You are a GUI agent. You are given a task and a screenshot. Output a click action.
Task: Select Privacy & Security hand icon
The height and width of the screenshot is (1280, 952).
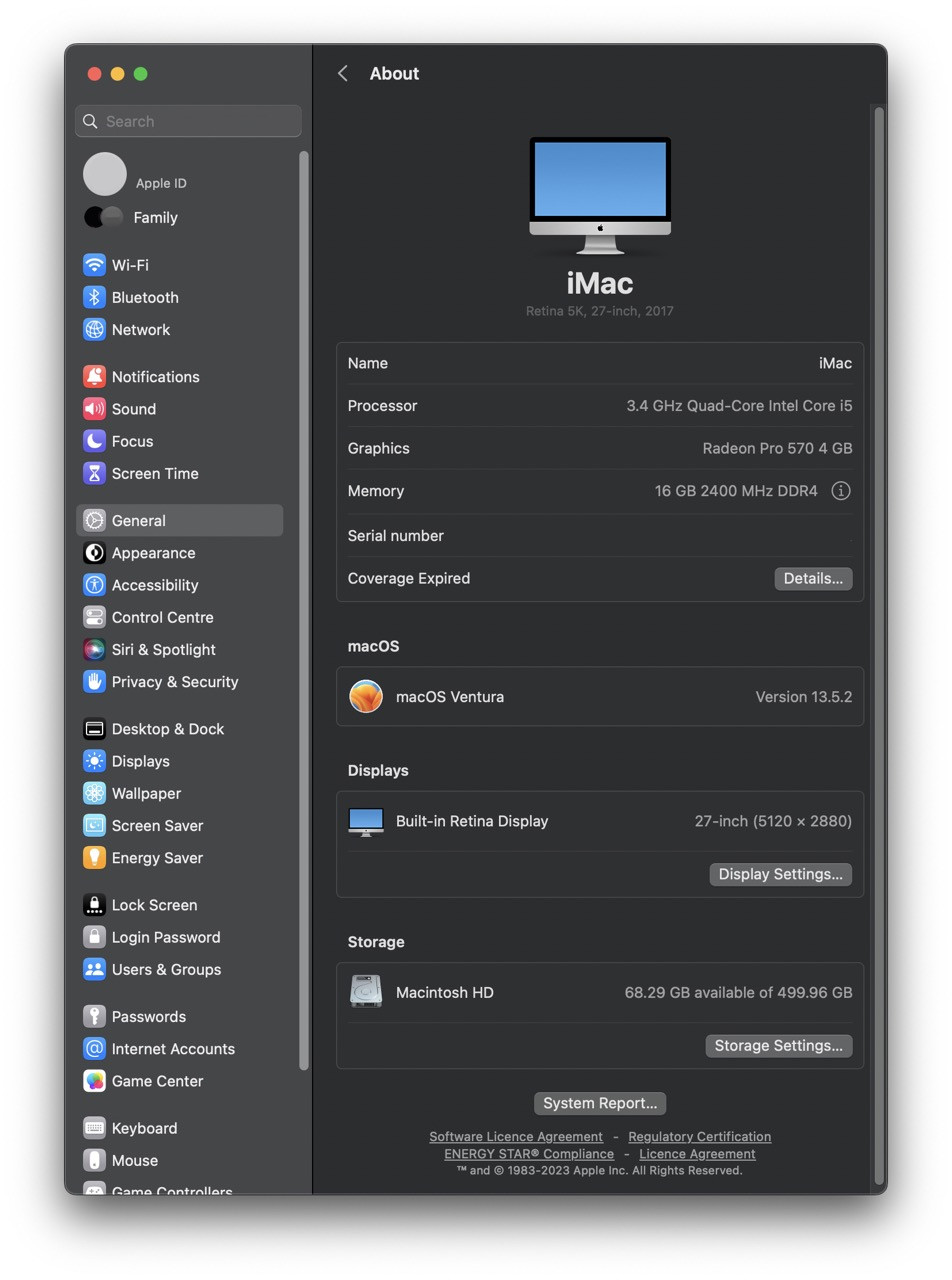pyautogui.click(x=94, y=681)
